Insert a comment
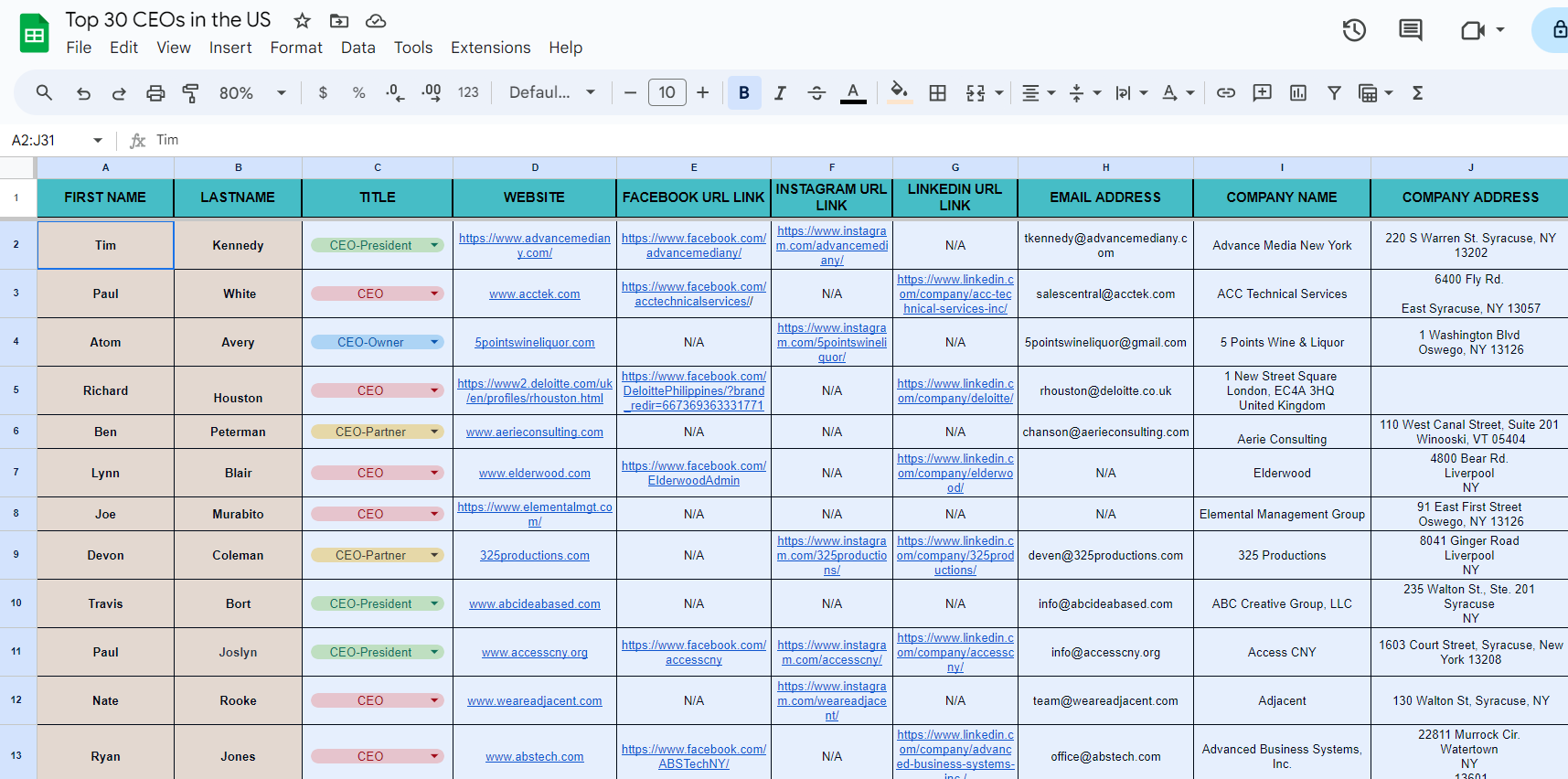This screenshot has width=1568, height=779. coord(1262,92)
